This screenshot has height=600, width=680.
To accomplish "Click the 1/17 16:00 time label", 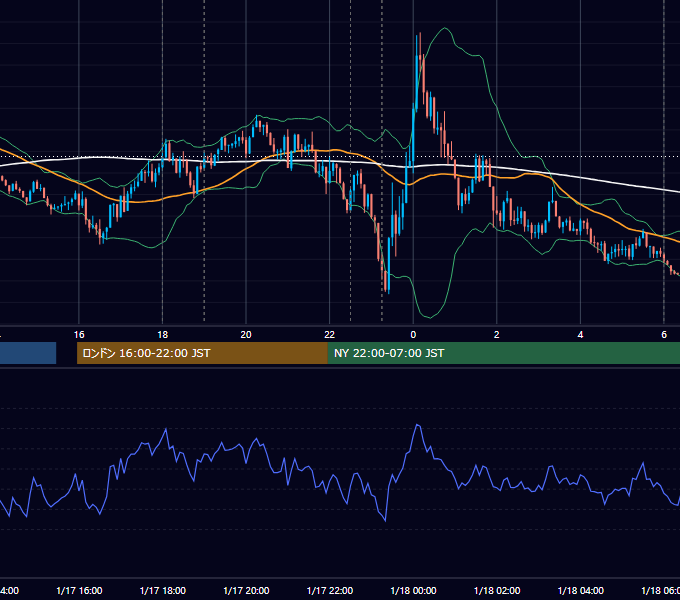I will tap(79, 590).
